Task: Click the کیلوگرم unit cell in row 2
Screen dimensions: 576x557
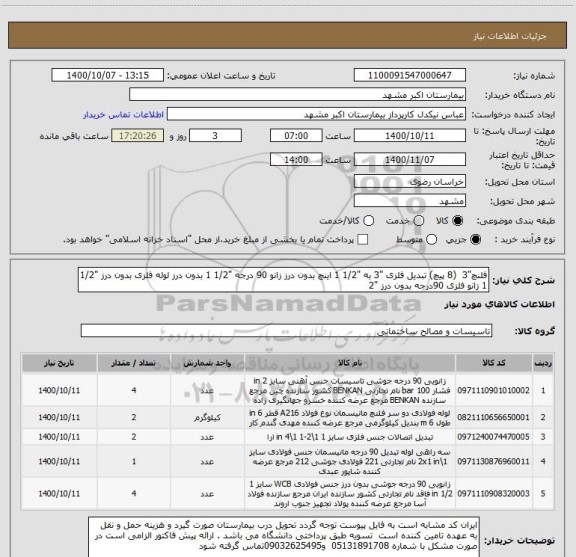Action: click(207, 418)
